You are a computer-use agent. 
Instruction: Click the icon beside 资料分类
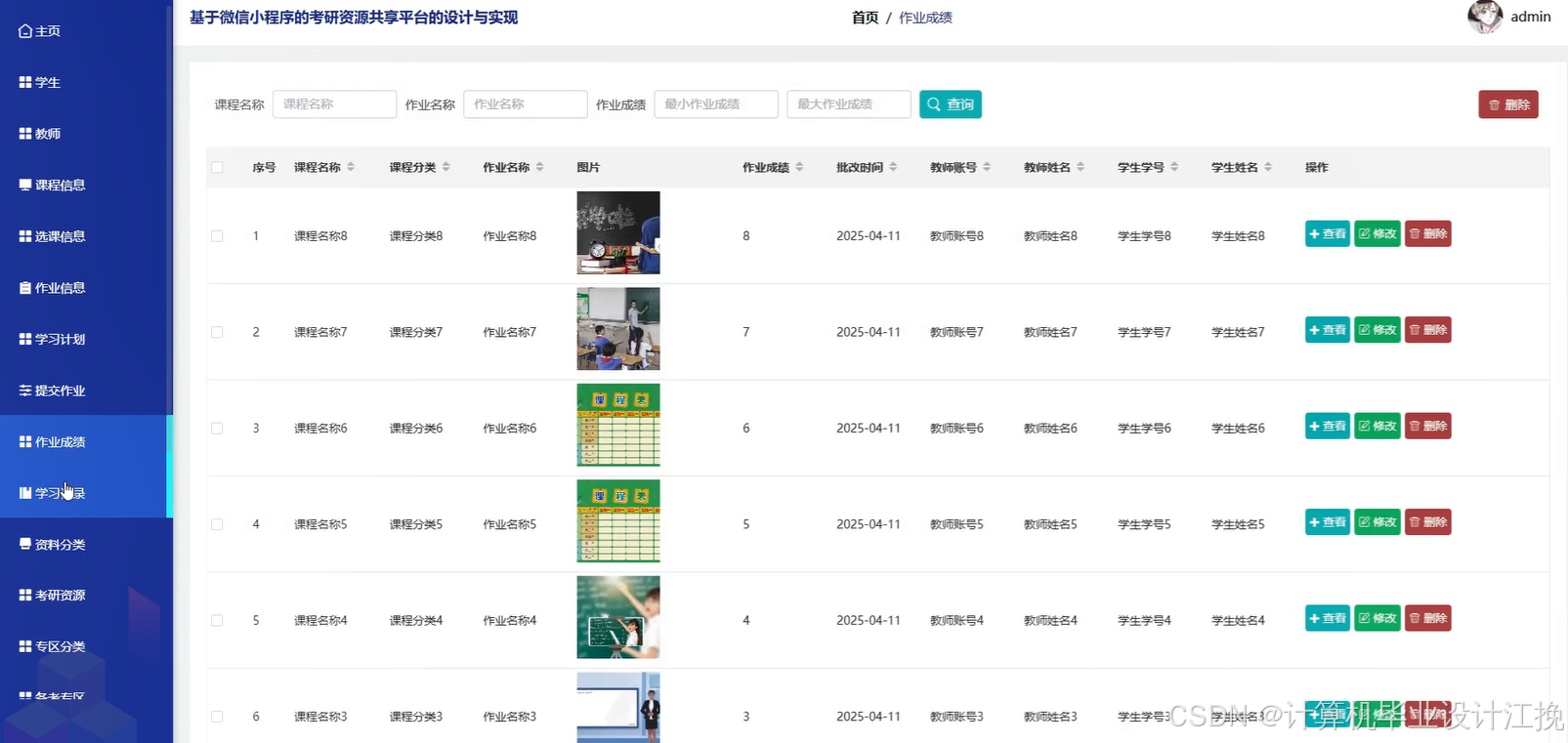click(x=25, y=544)
